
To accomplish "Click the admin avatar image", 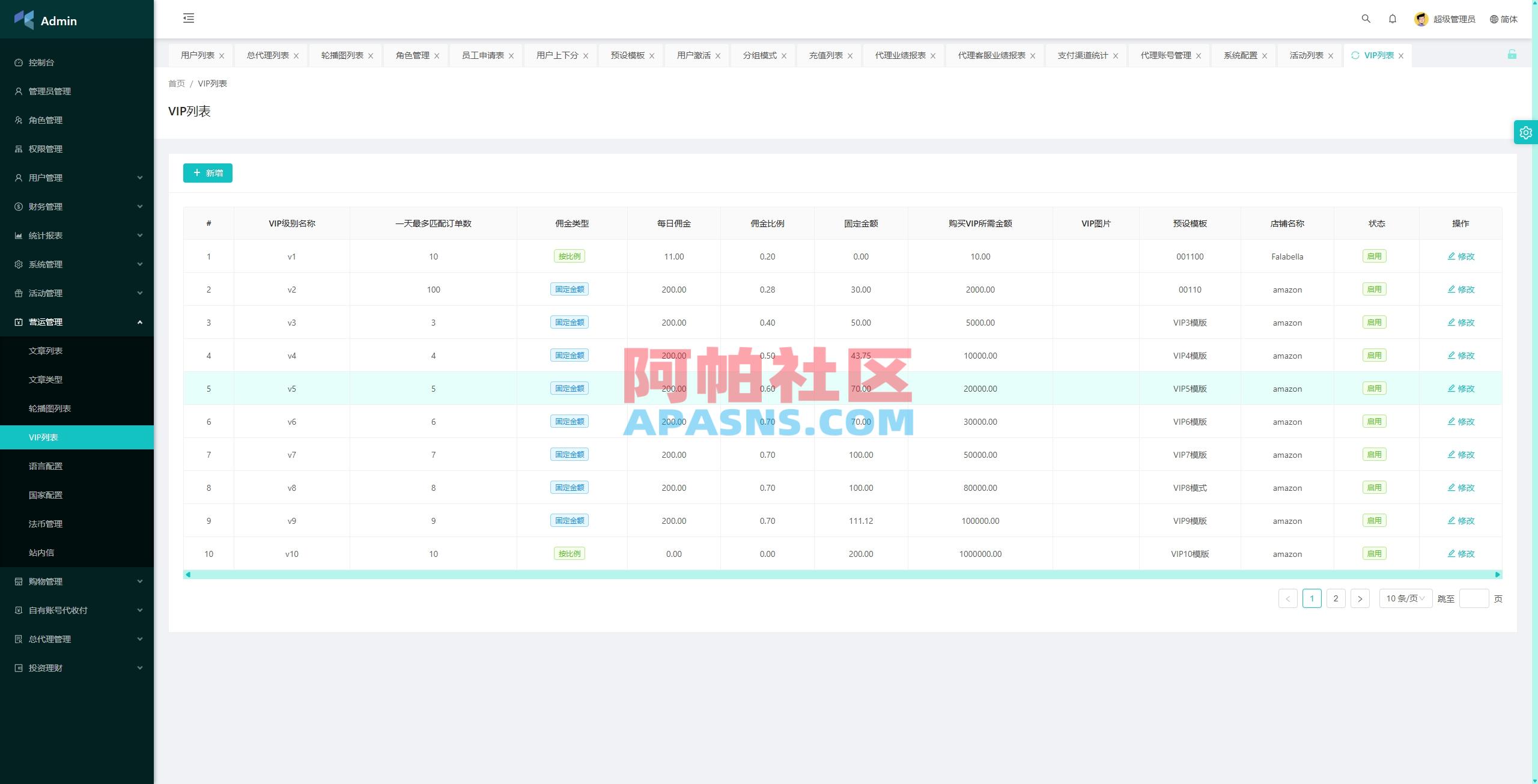I will (1420, 19).
